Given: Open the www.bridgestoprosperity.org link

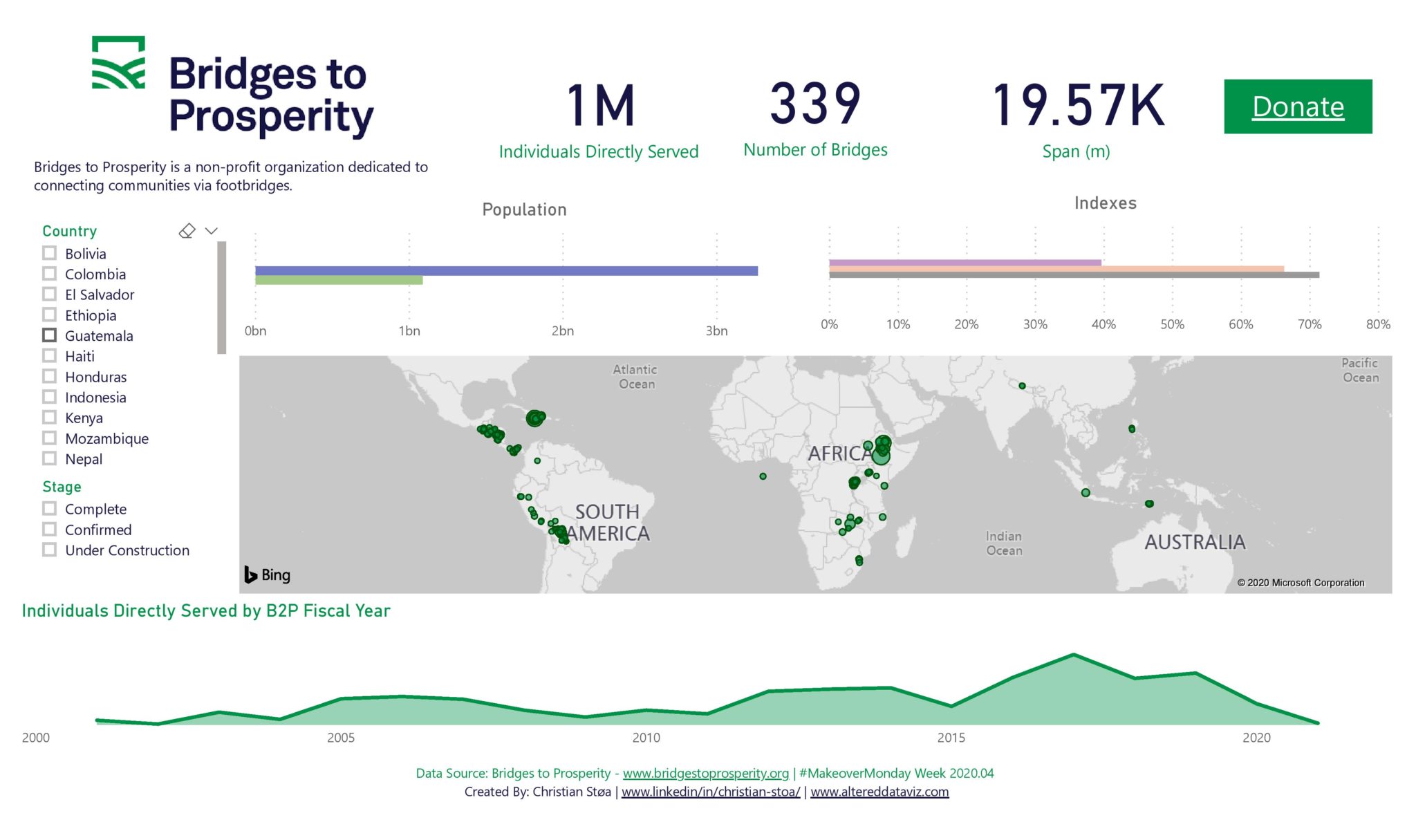Looking at the screenshot, I should pyautogui.click(x=706, y=773).
